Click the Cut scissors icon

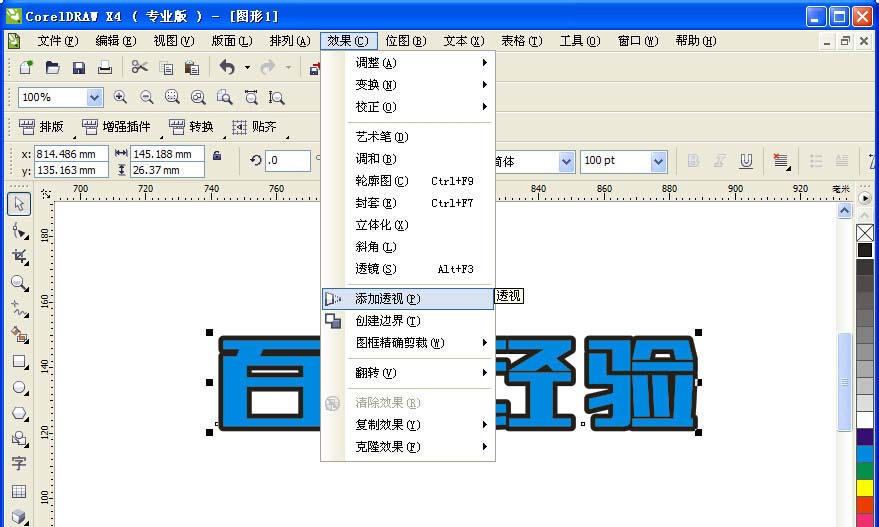click(x=140, y=68)
